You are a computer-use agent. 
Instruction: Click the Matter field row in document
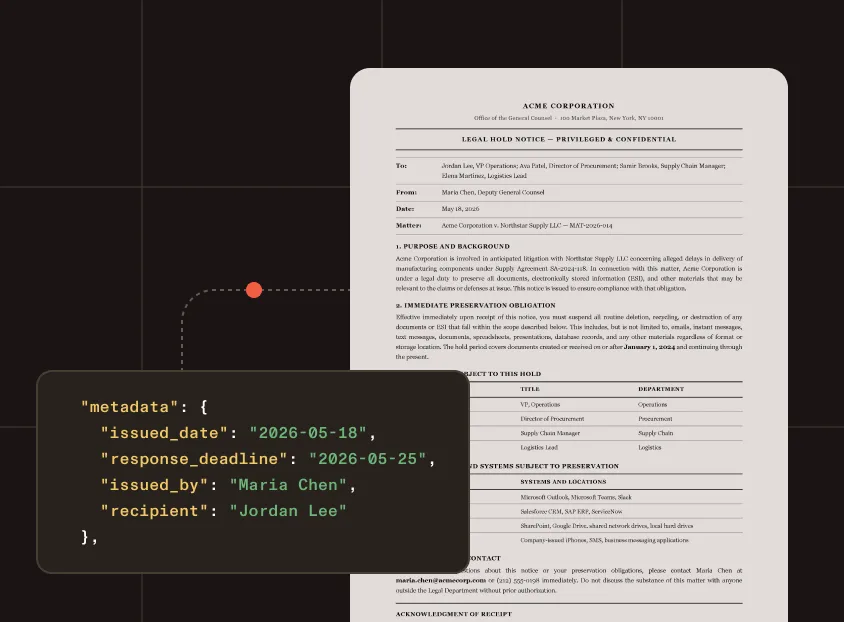click(x=569, y=225)
